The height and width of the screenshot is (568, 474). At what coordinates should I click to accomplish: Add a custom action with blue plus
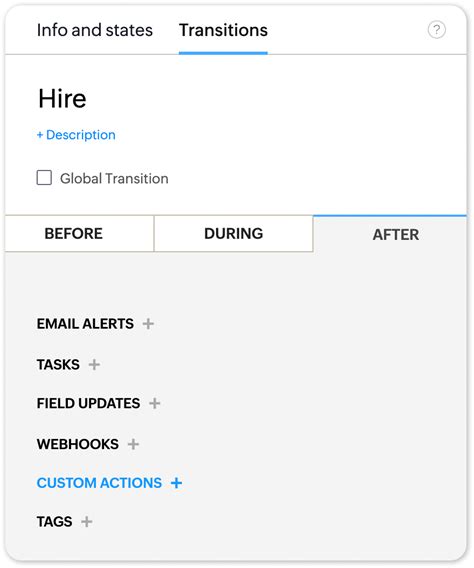[x=176, y=483]
